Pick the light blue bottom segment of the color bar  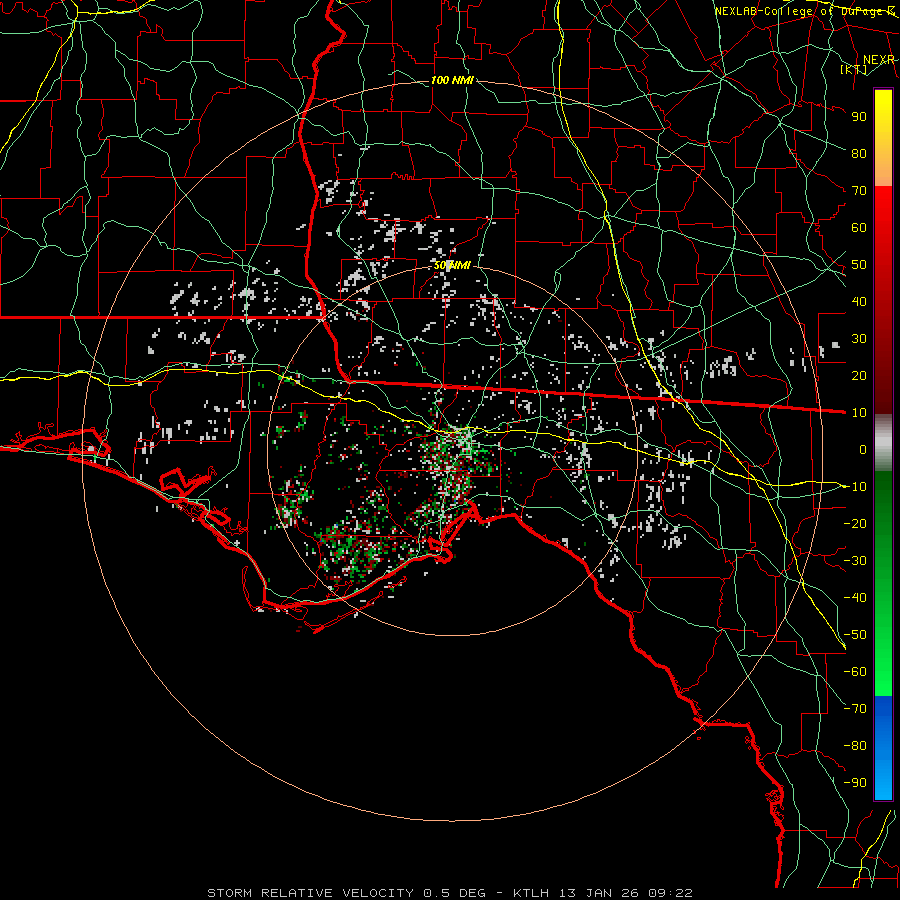point(883,778)
